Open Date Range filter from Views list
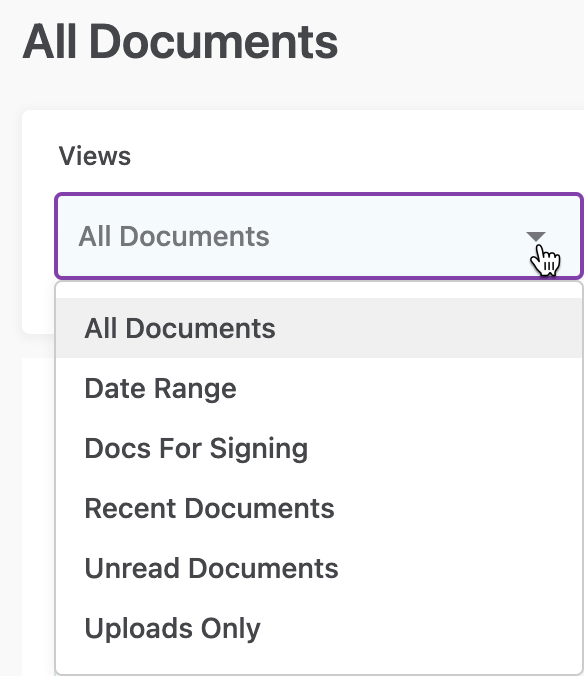This screenshot has height=676, width=584. click(x=319, y=388)
